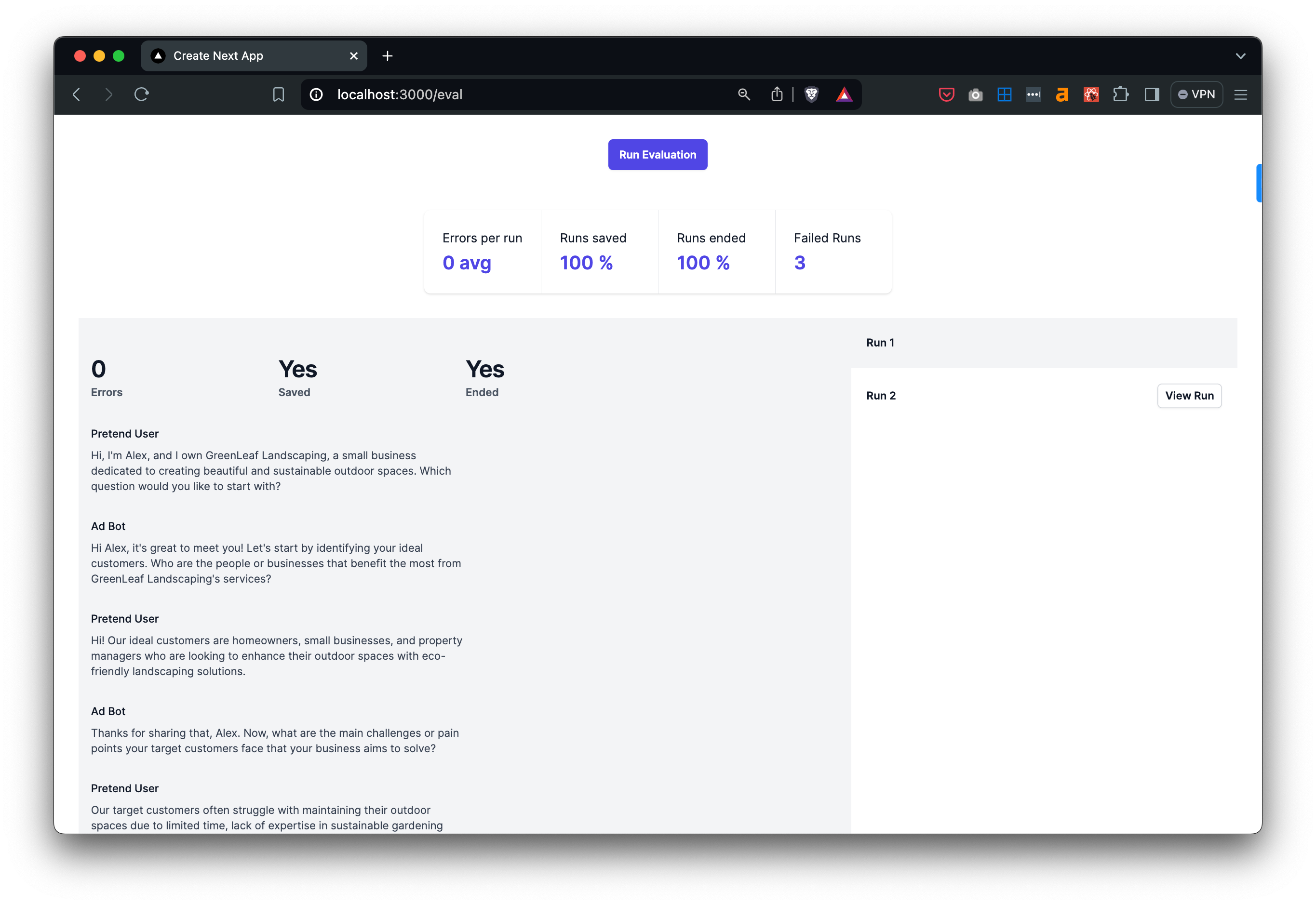The height and width of the screenshot is (905, 1316).
Task: Click the Run Evaluation button
Action: pos(658,155)
